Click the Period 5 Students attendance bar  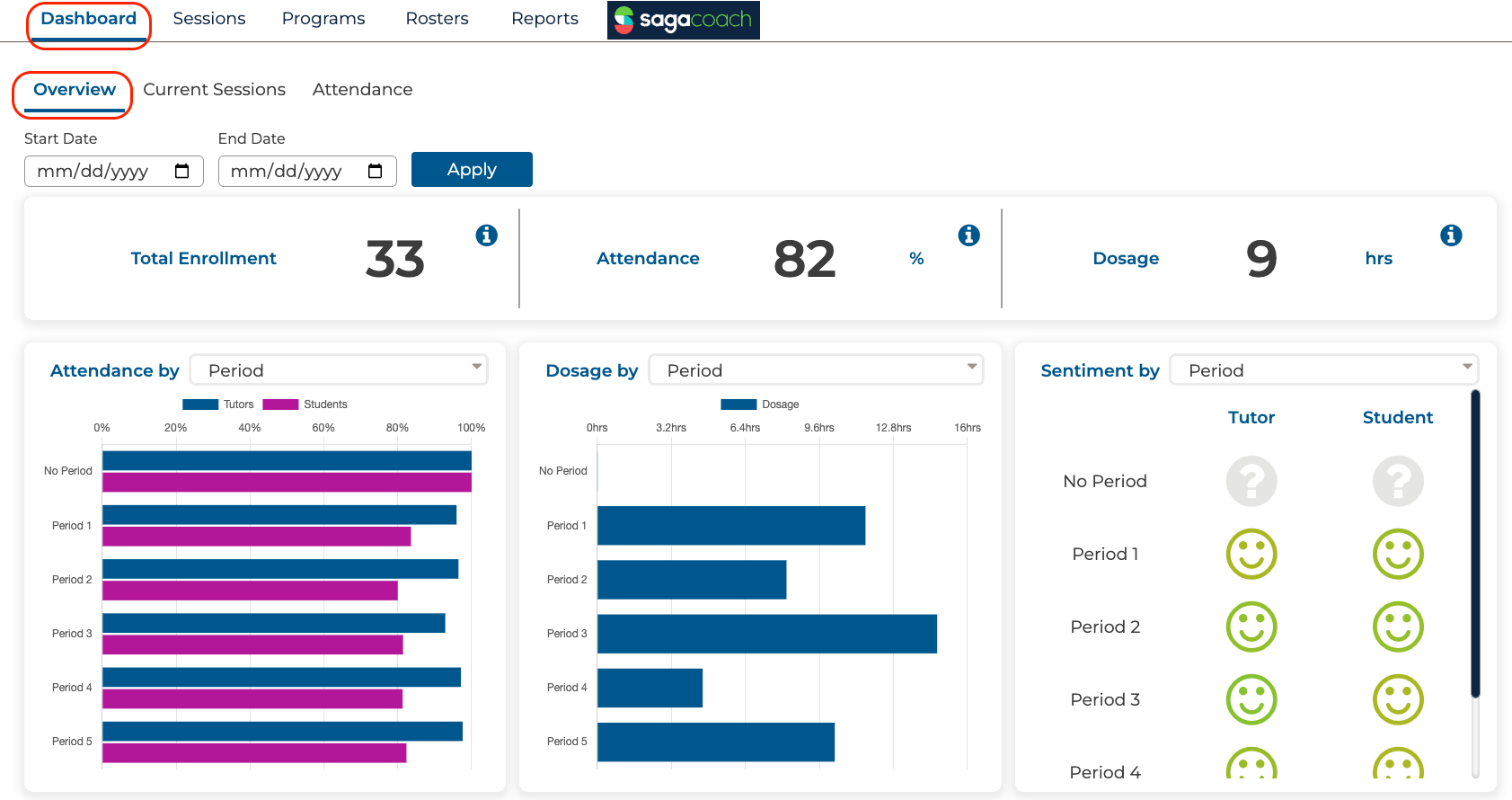(x=254, y=753)
